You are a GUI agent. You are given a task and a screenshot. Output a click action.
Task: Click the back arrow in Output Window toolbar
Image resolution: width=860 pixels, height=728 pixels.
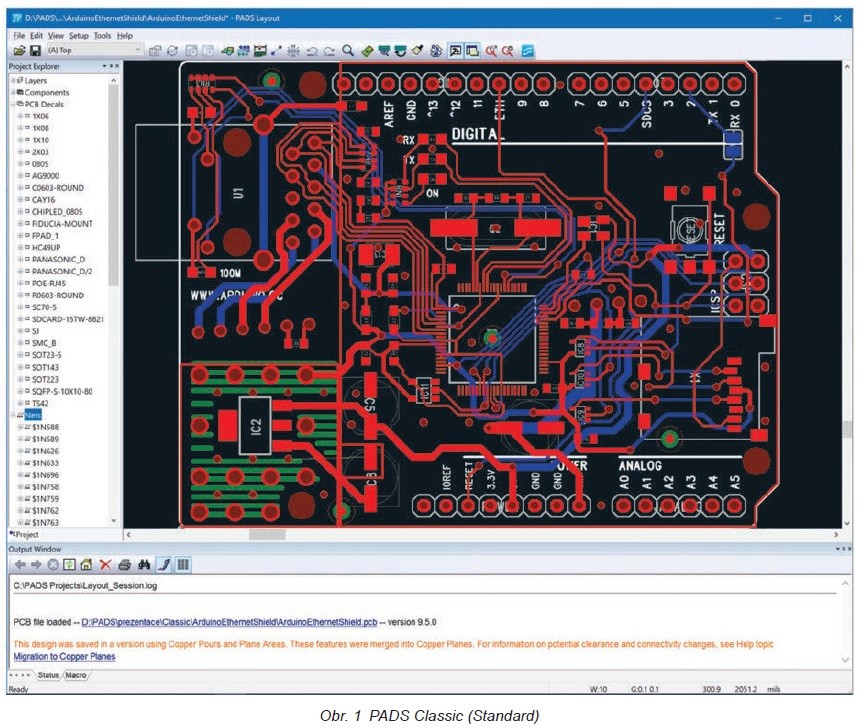pos(19,565)
